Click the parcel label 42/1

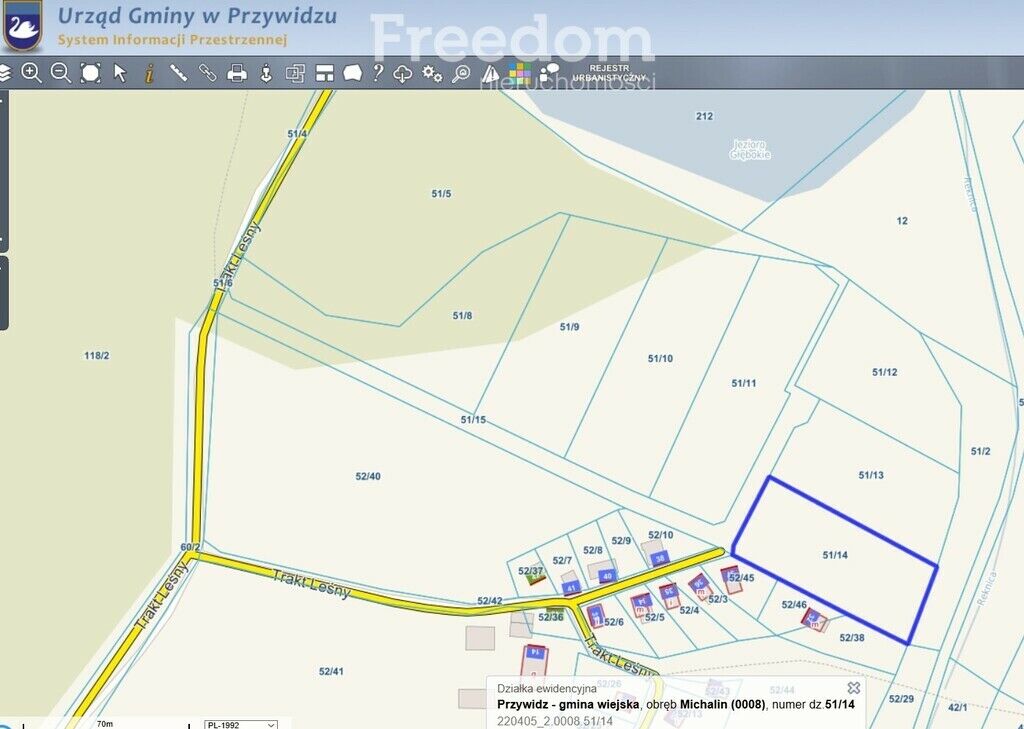958,707
